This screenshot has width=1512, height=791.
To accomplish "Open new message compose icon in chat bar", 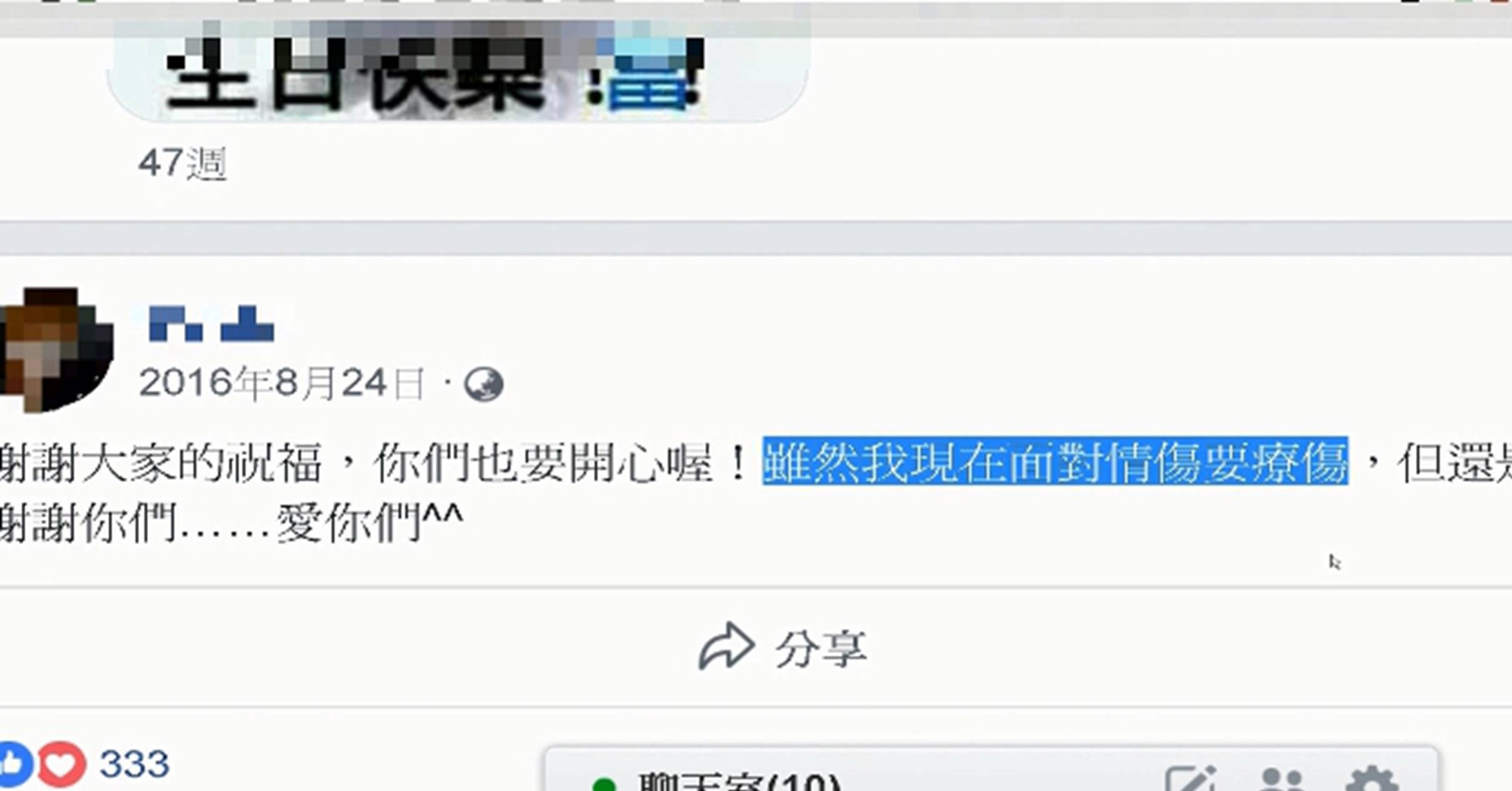I will pos(1191,779).
